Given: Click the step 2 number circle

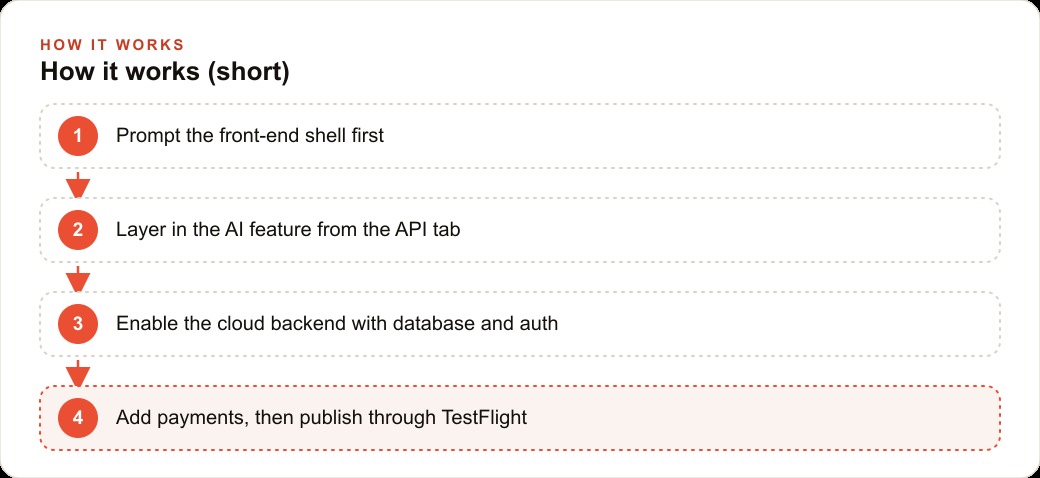Looking at the screenshot, I should (78, 230).
